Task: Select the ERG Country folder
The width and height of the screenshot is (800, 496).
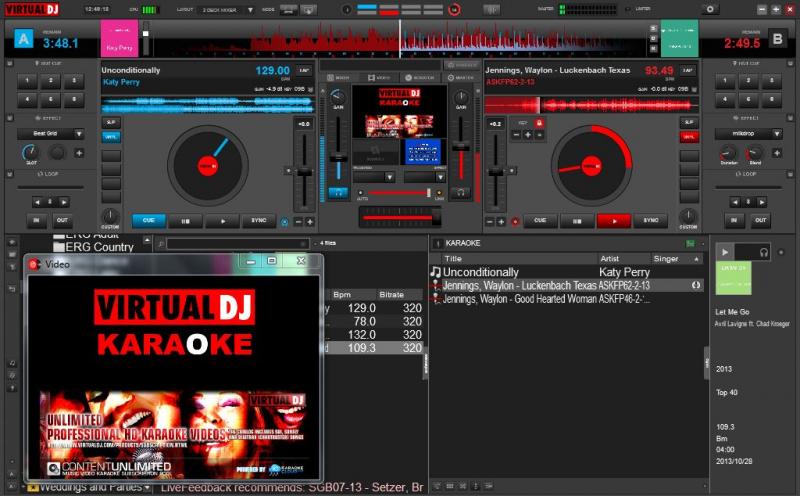Action: (93, 247)
